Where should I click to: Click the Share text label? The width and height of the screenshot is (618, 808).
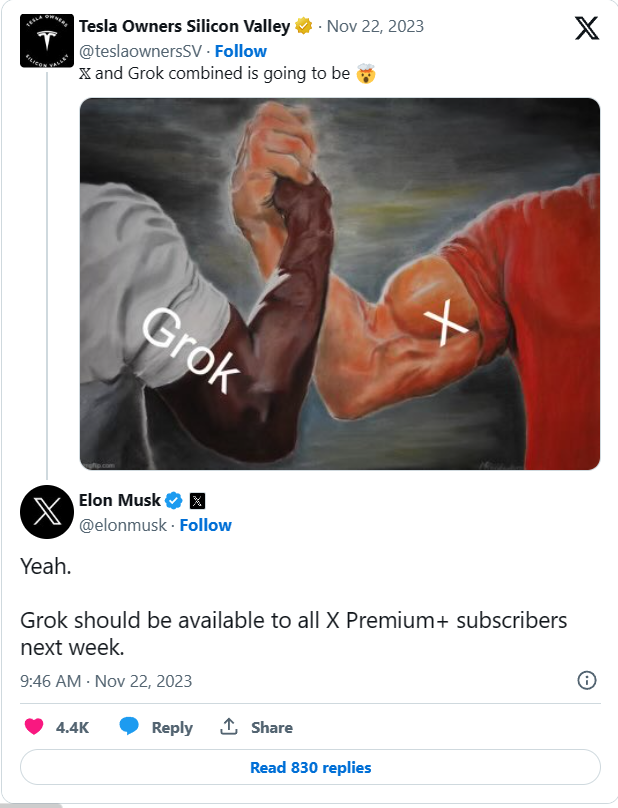tap(272, 727)
